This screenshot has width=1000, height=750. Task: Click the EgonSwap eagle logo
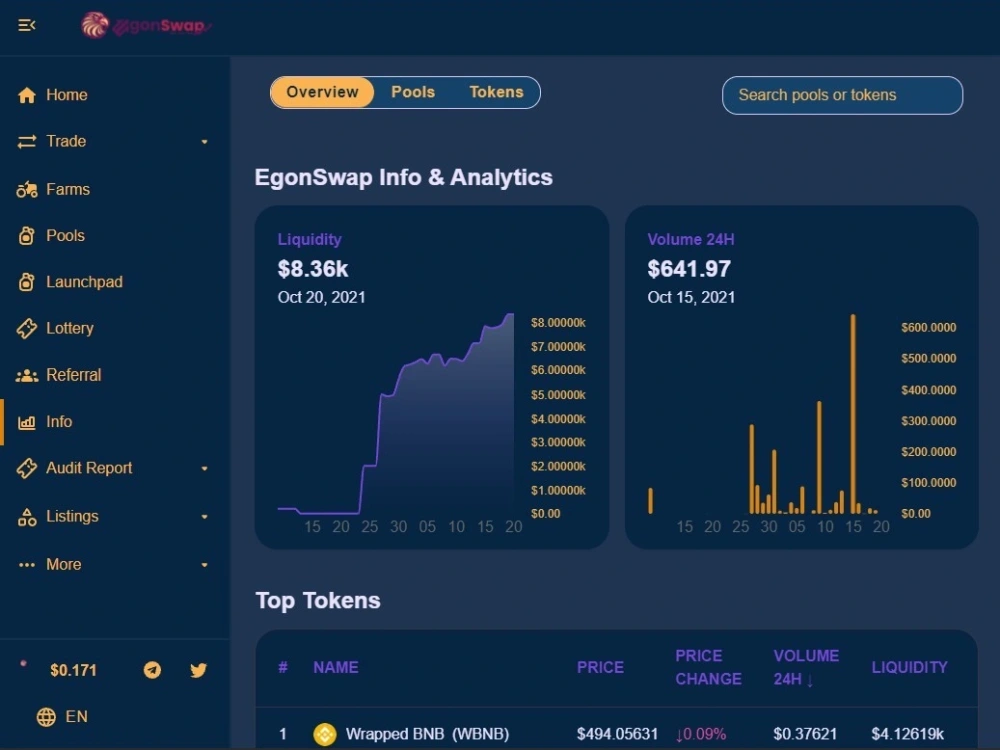pyautogui.click(x=95, y=25)
